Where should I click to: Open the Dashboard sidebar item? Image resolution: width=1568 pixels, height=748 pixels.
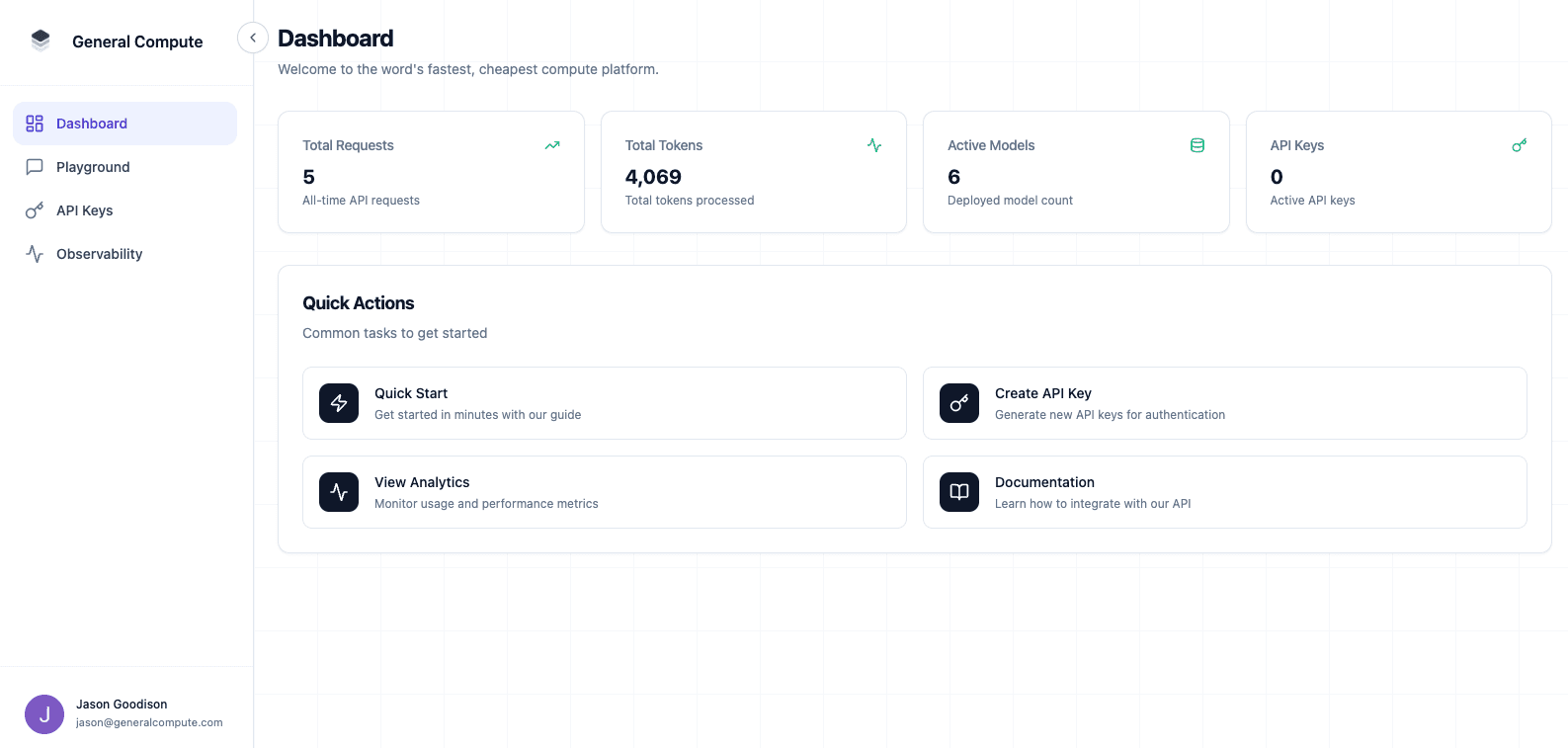[124, 124]
